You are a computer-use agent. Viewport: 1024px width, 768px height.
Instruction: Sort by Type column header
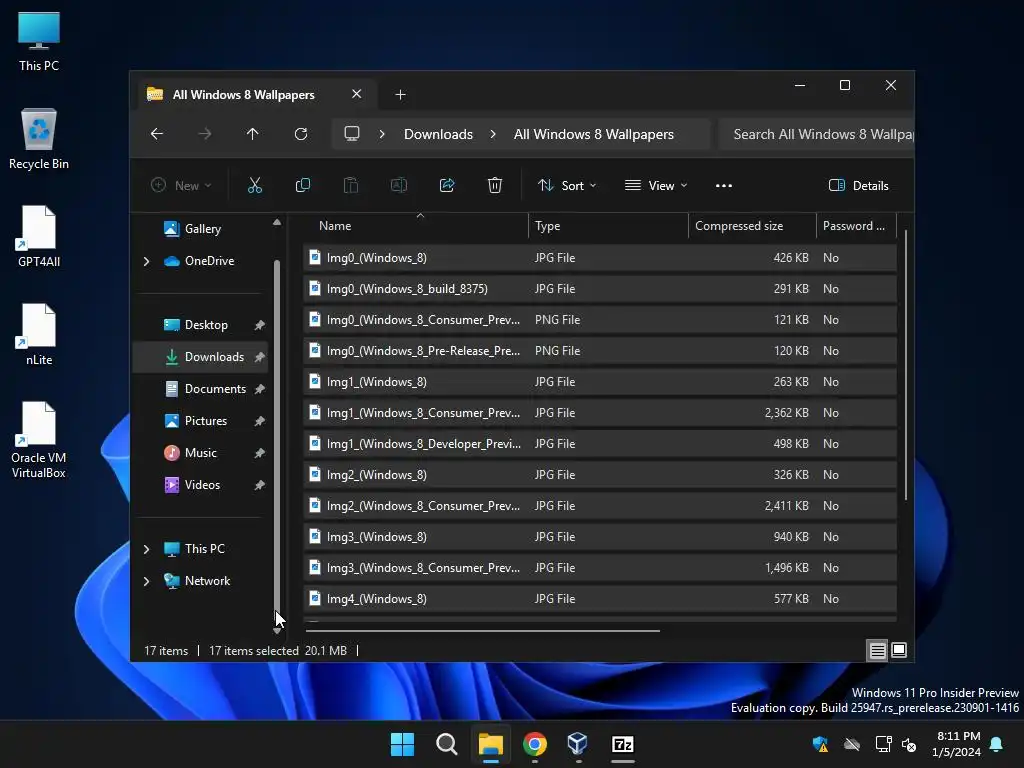click(608, 226)
